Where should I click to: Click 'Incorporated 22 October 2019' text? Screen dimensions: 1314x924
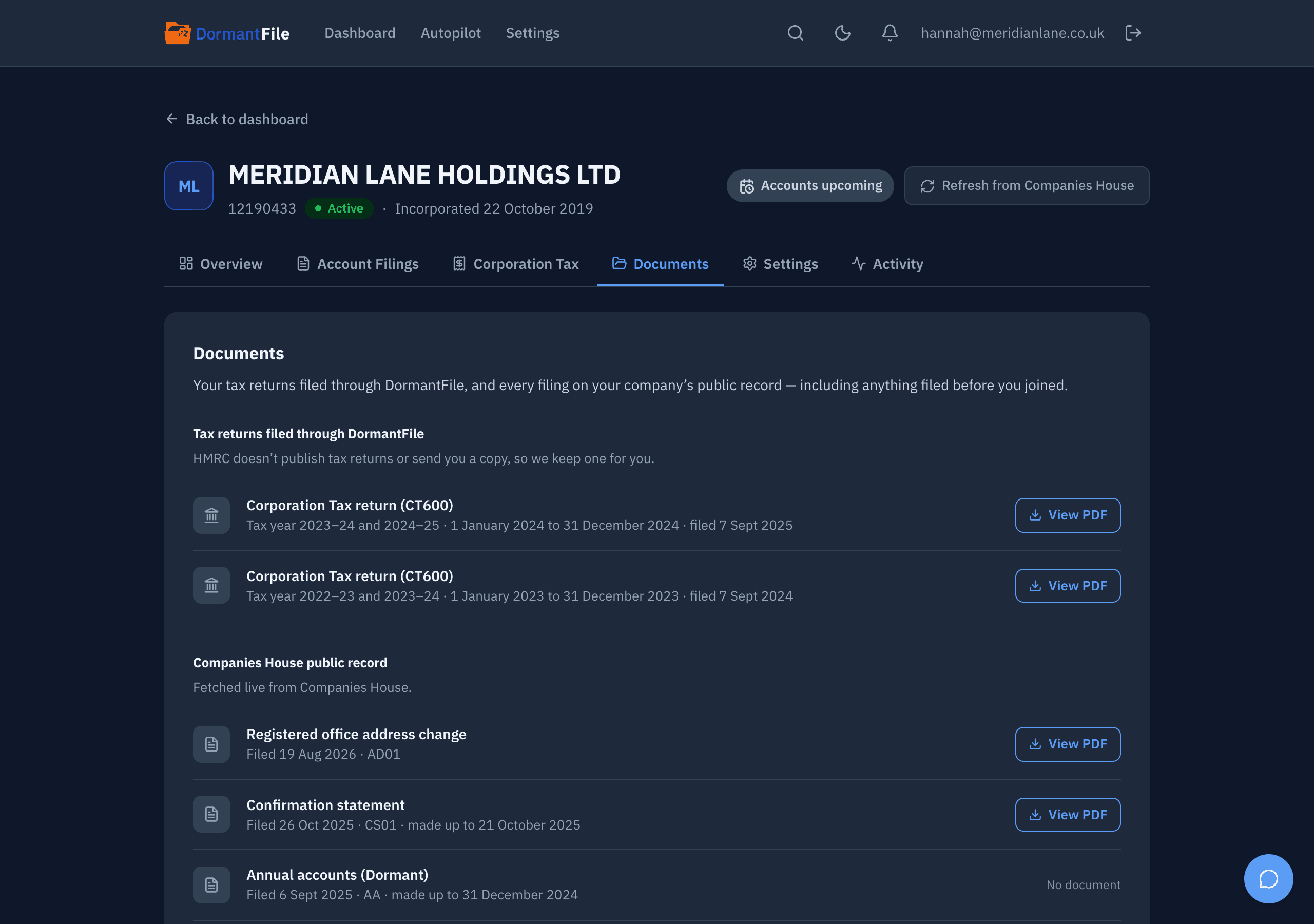coord(494,208)
